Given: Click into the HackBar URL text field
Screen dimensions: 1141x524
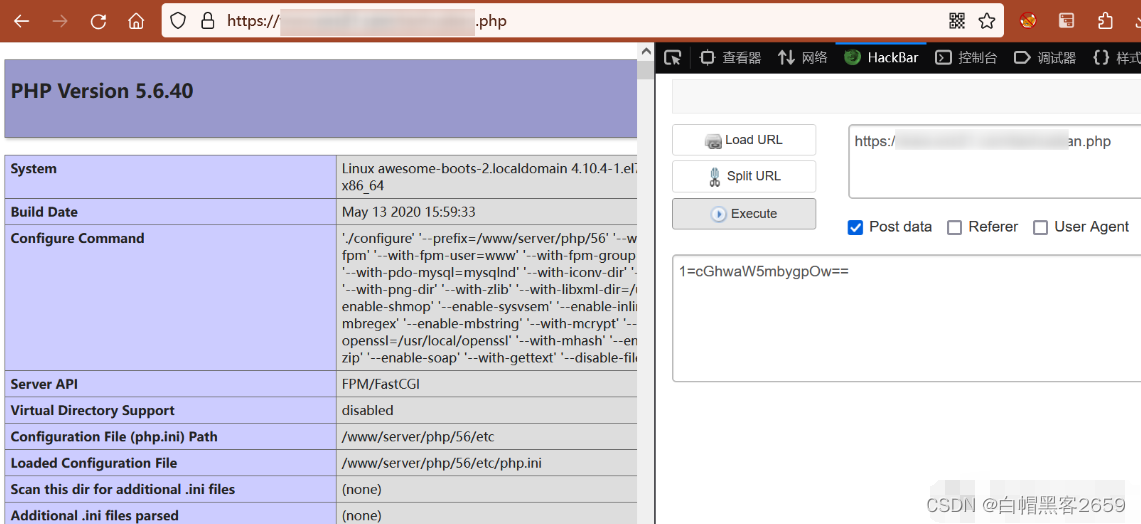Looking at the screenshot, I should 995,162.
